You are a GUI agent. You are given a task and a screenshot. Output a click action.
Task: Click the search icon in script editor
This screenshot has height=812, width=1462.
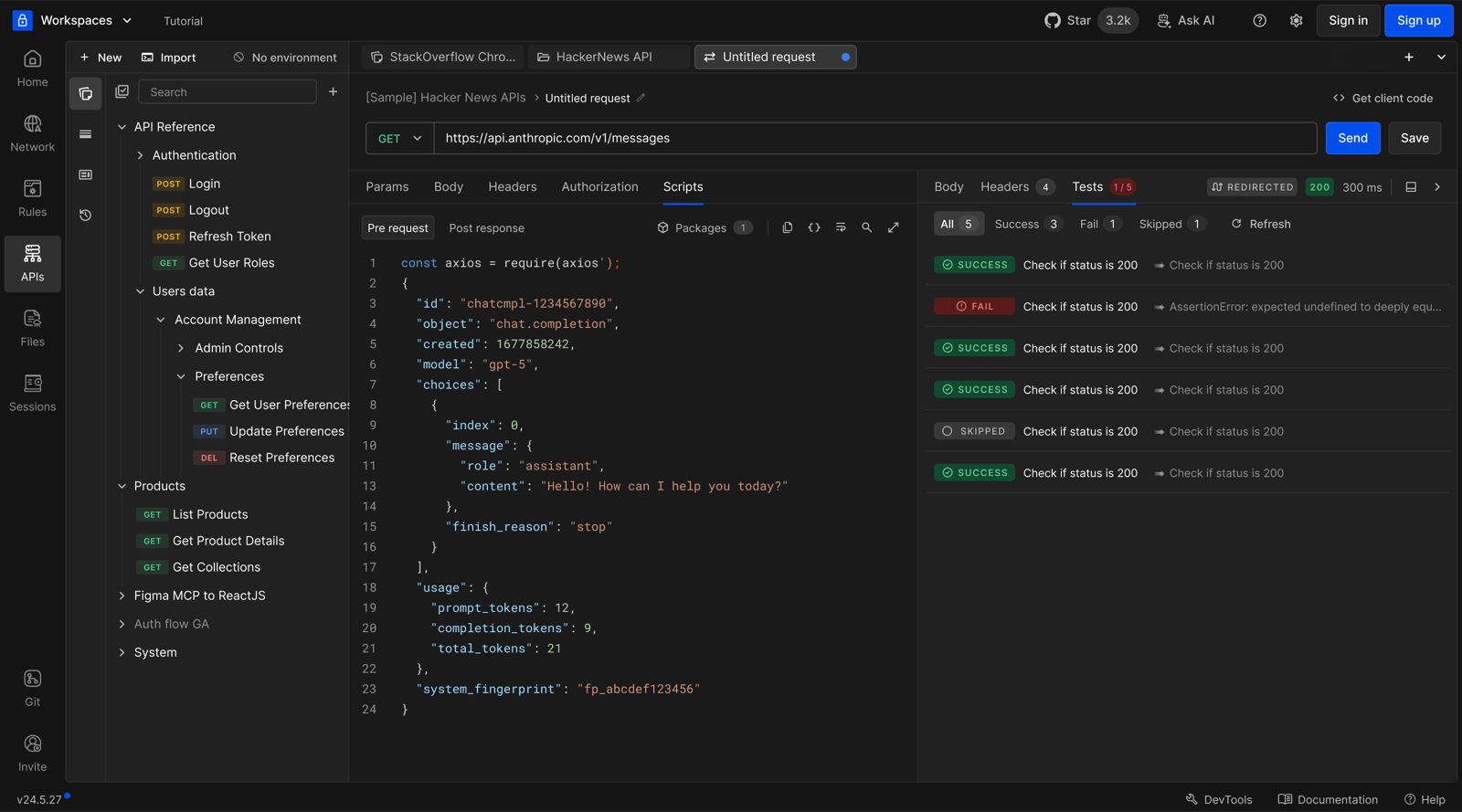coord(866,227)
